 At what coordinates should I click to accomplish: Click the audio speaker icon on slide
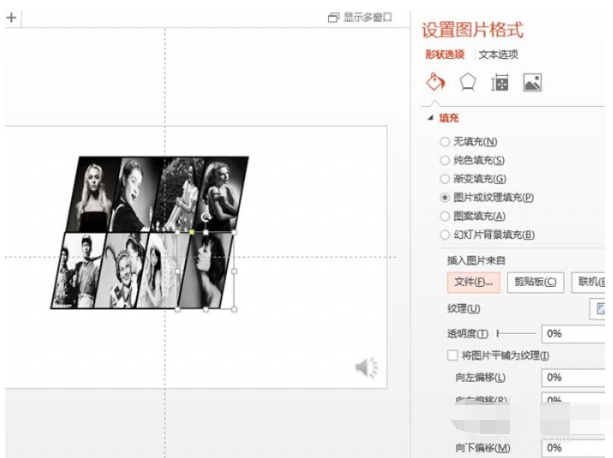pyautogui.click(x=366, y=367)
